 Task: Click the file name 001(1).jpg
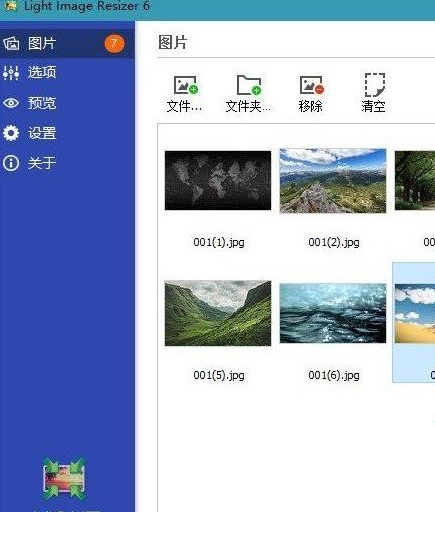[219, 242]
